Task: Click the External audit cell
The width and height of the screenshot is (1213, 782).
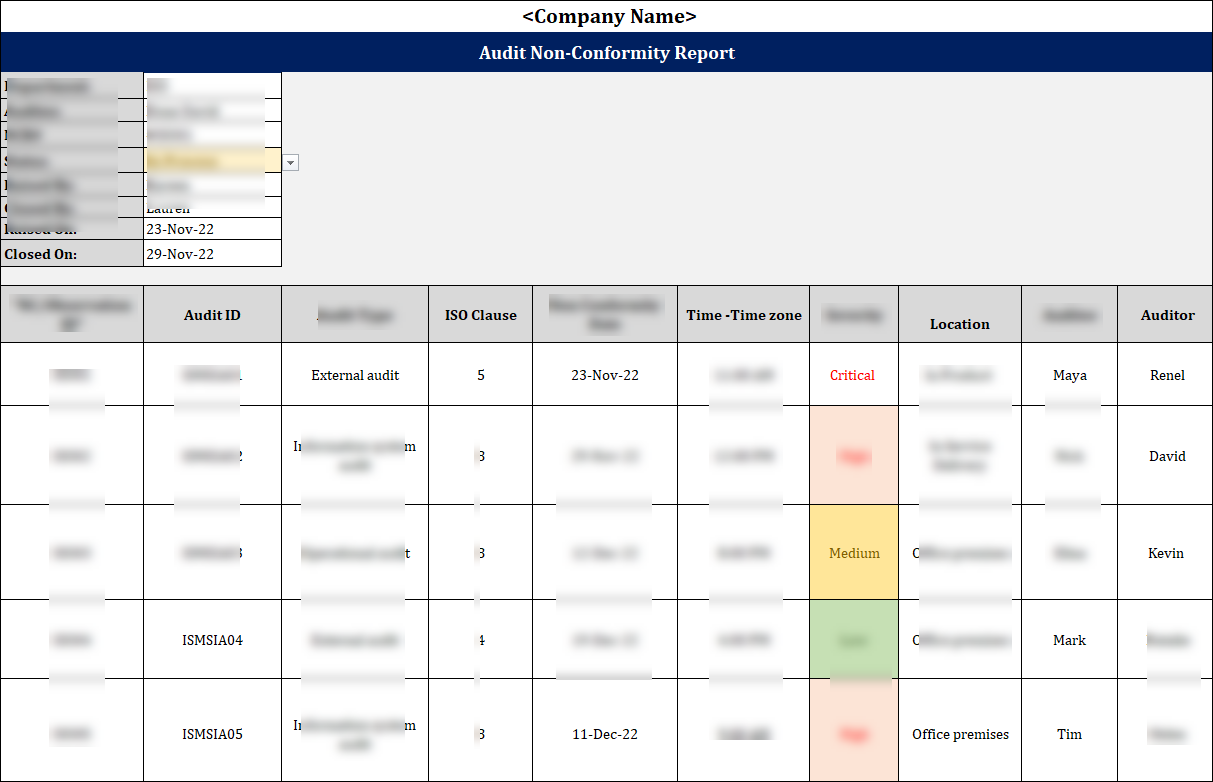Action: [354, 374]
